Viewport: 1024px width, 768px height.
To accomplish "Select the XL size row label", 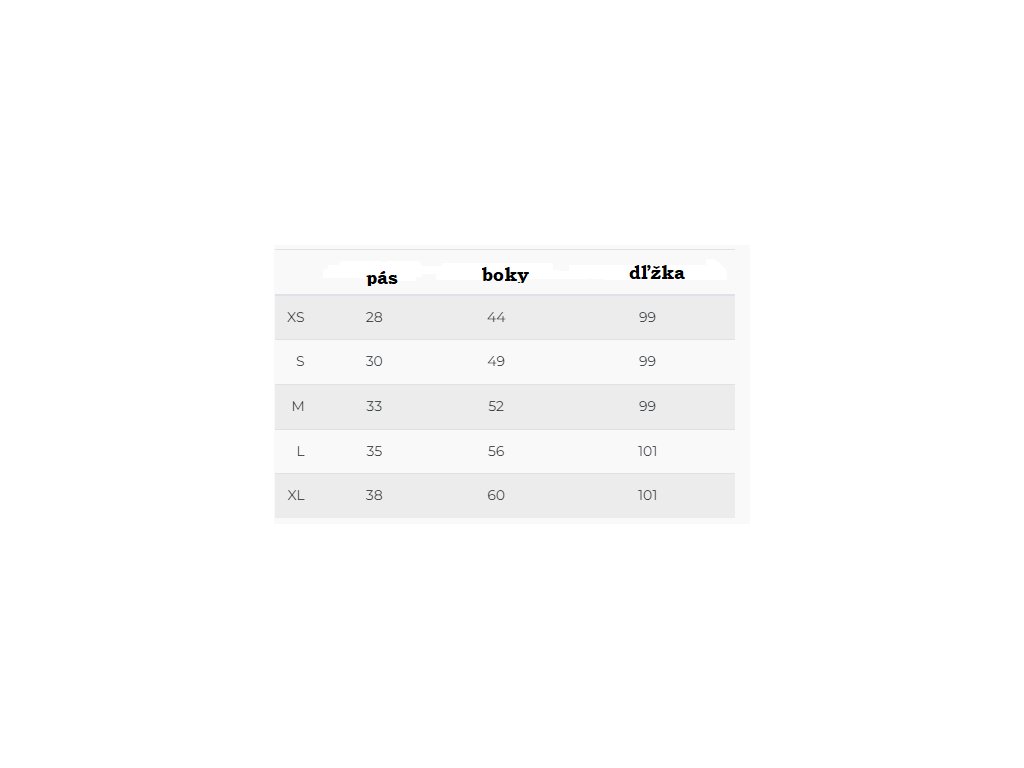I will [x=296, y=495].
